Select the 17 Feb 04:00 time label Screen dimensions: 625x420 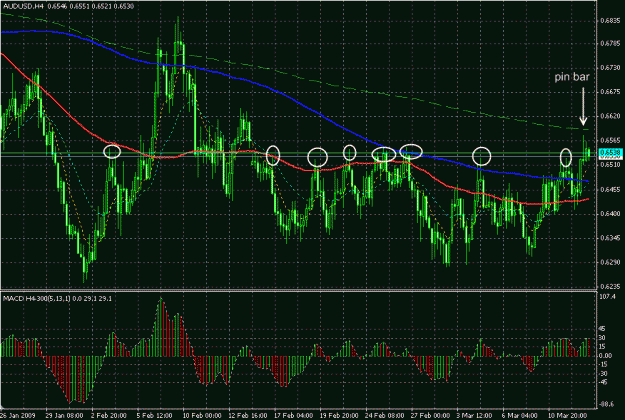click(294, 416)
